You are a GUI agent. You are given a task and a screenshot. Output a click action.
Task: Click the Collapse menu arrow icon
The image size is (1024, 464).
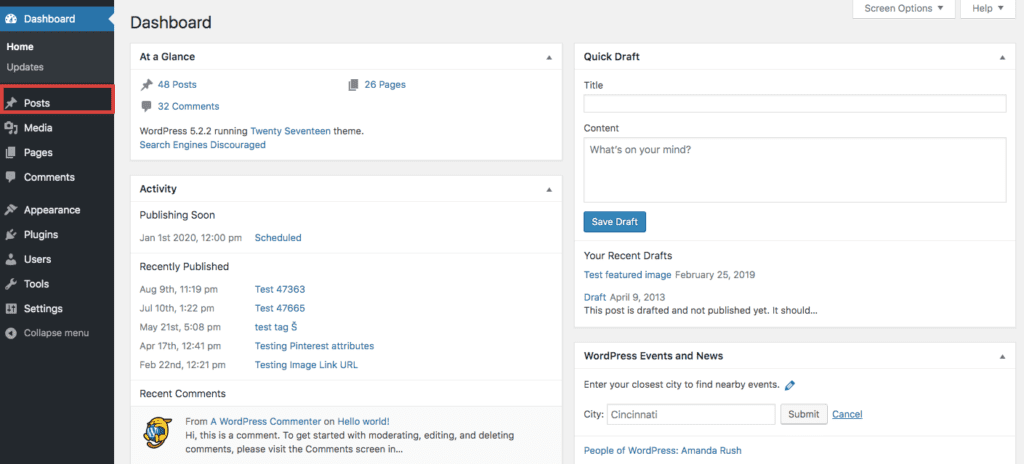click(x=10, y=333)
